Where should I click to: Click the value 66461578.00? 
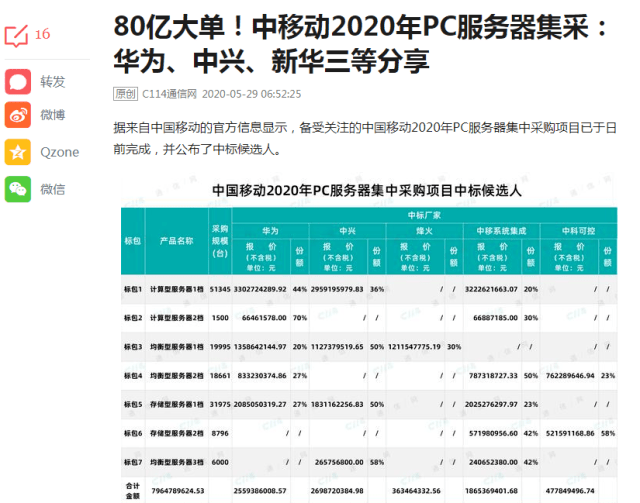(264, 318)
